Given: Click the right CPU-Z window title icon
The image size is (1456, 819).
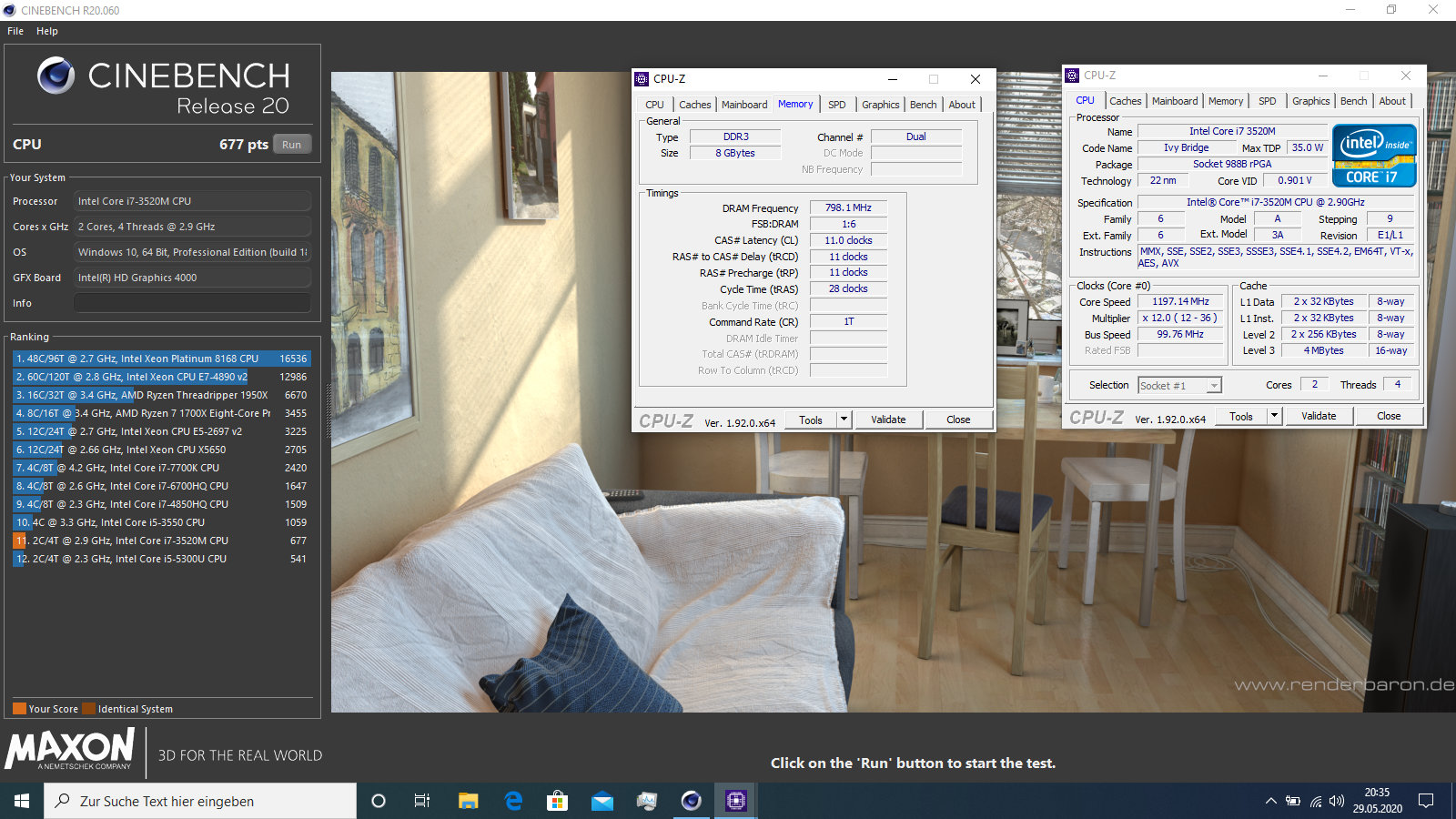Looking at the screenshot, I should point(1072,76).
